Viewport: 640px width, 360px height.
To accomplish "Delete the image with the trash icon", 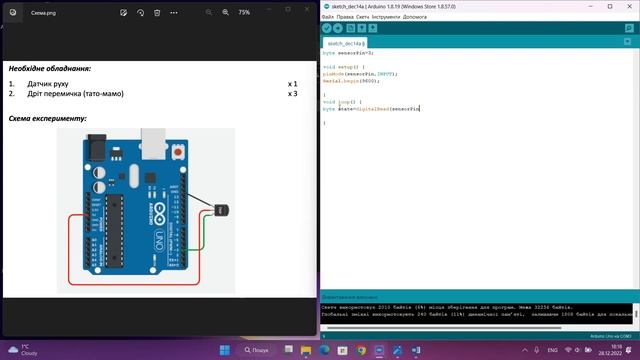I will point(157,13).
